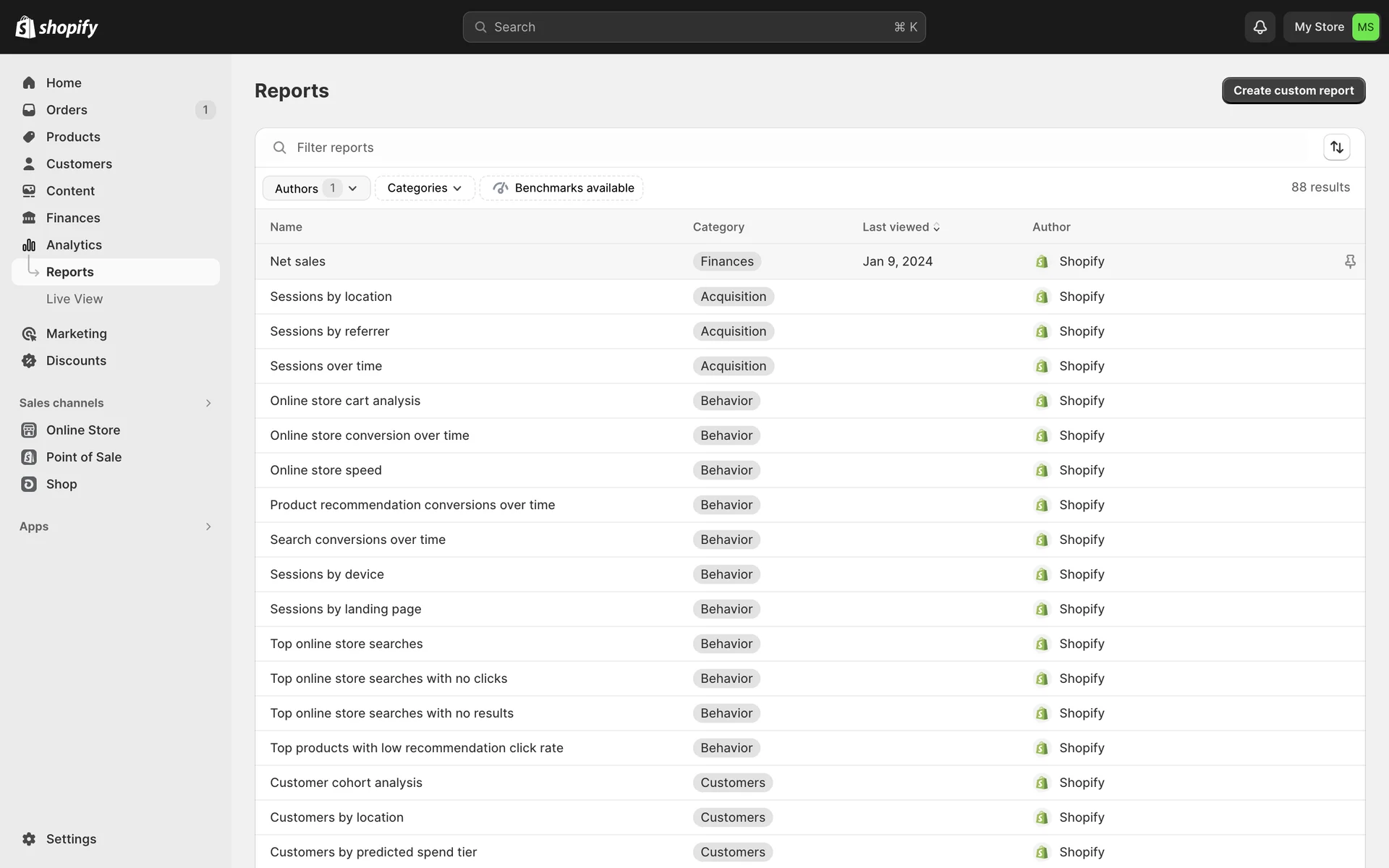Open Sessions by referrer report
The width and height of the screenshot is (1389, 868).
click(x=329, y=331)
